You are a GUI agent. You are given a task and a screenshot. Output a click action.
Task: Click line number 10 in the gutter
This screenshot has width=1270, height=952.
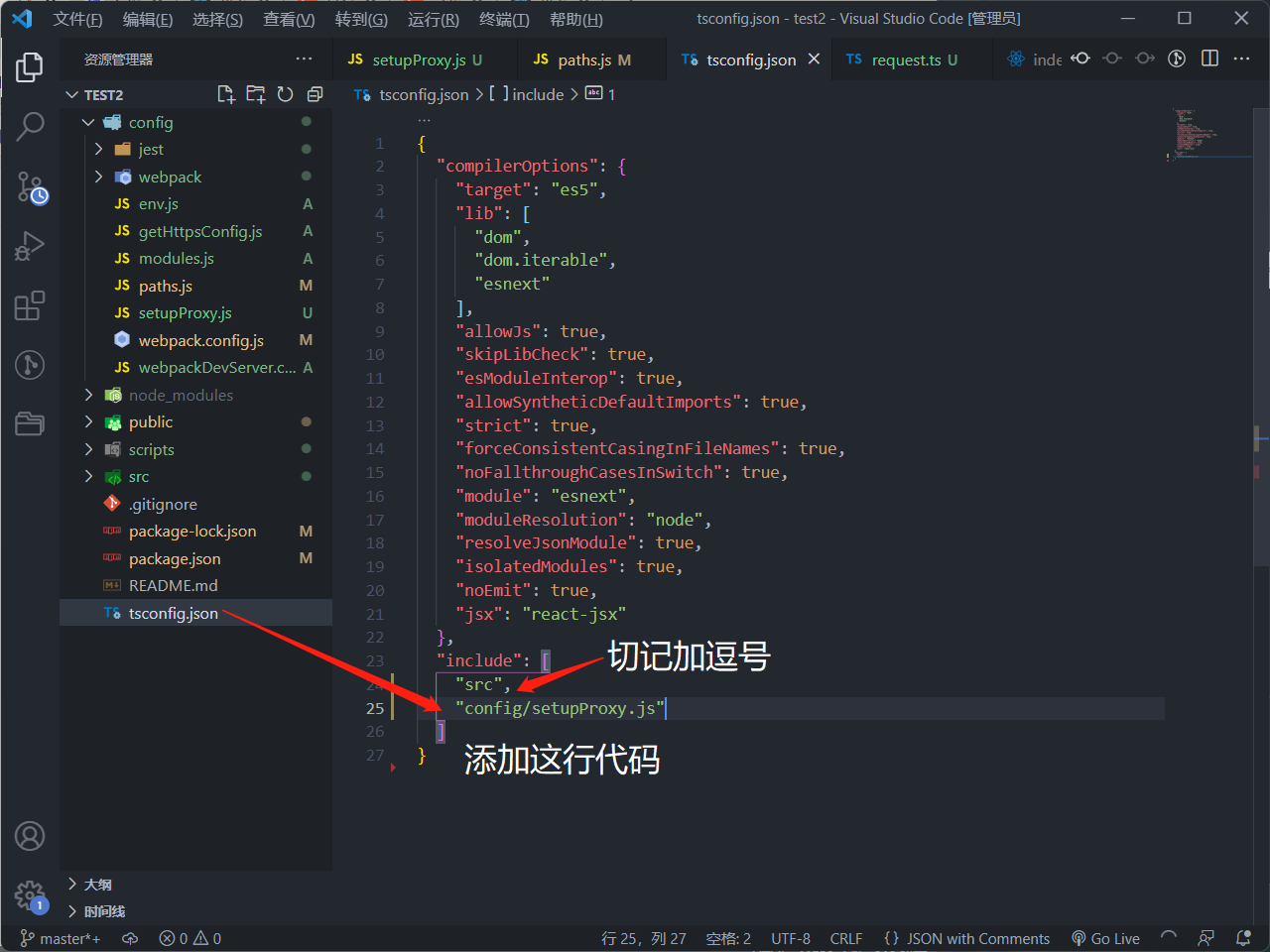click(x=374, y=354)
